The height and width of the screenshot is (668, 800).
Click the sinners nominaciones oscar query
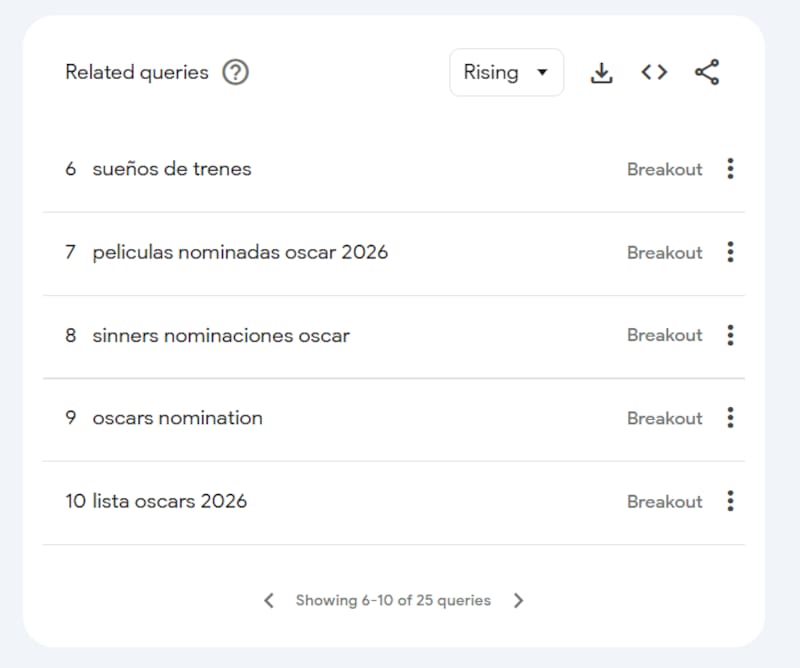tap(221, 335)
